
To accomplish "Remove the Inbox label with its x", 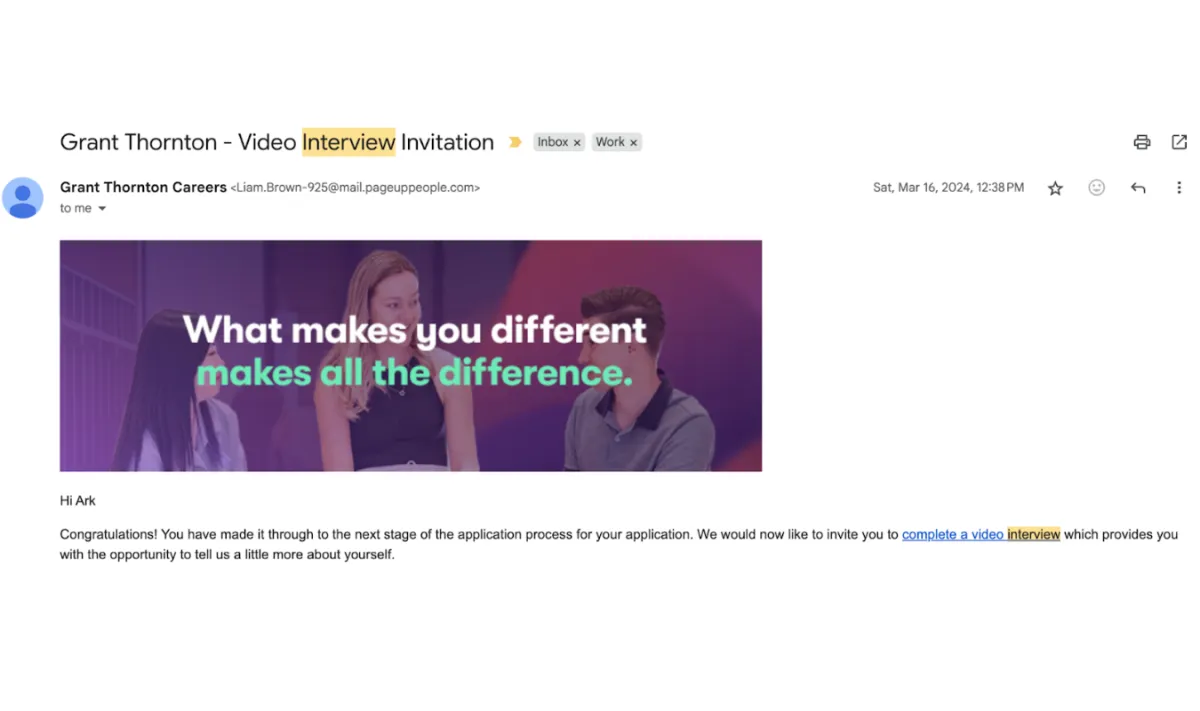I will 577,143.
